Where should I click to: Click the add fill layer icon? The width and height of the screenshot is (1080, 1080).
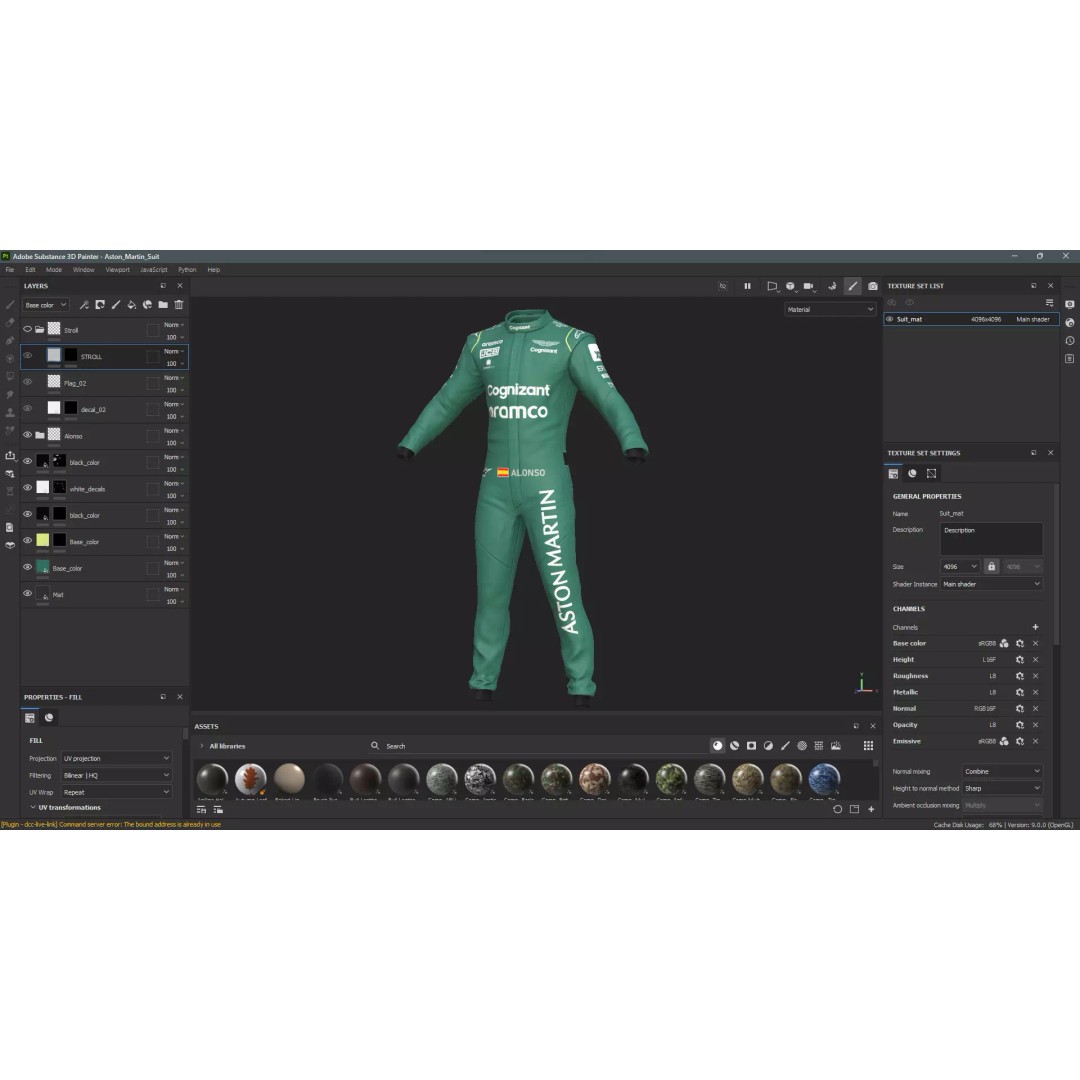tap(132, 304)
